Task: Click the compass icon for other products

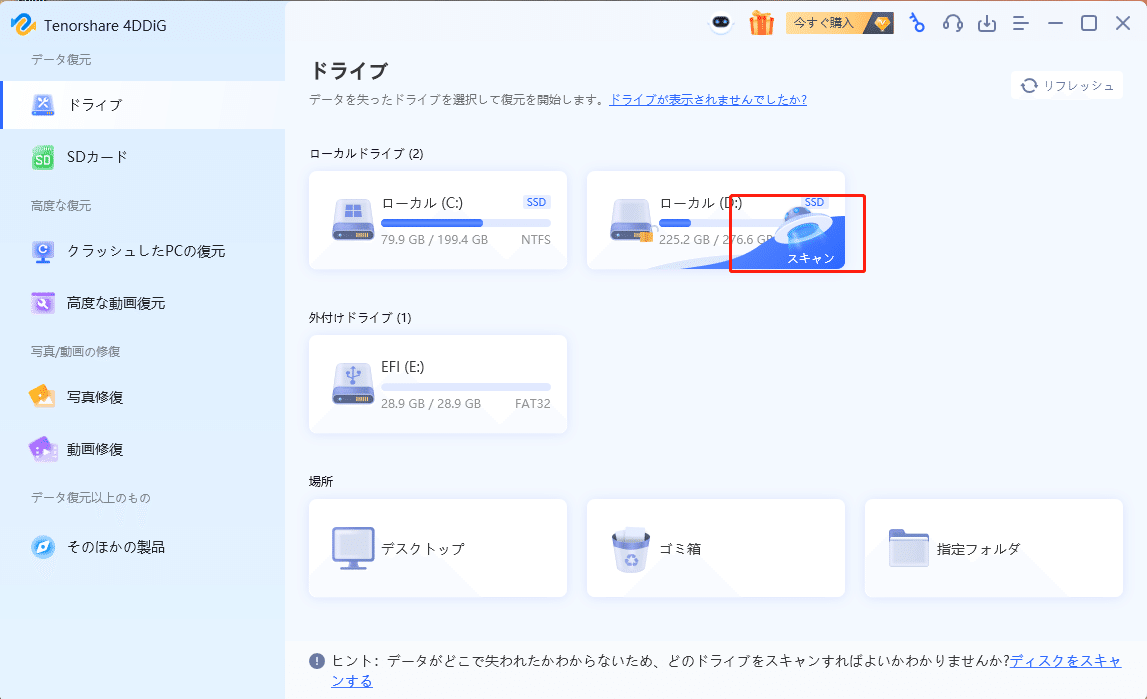Action: (x=42, y=547)
